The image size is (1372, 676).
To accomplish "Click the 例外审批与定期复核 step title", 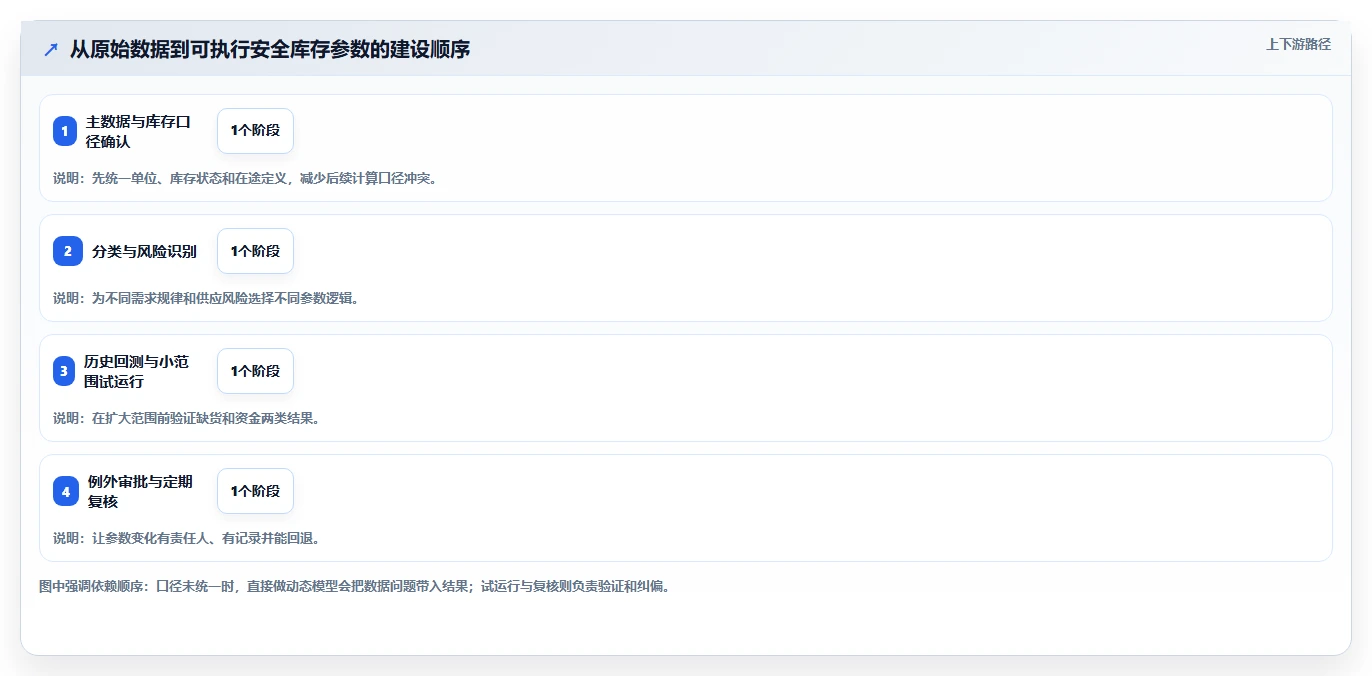I will tap(140, 491).
